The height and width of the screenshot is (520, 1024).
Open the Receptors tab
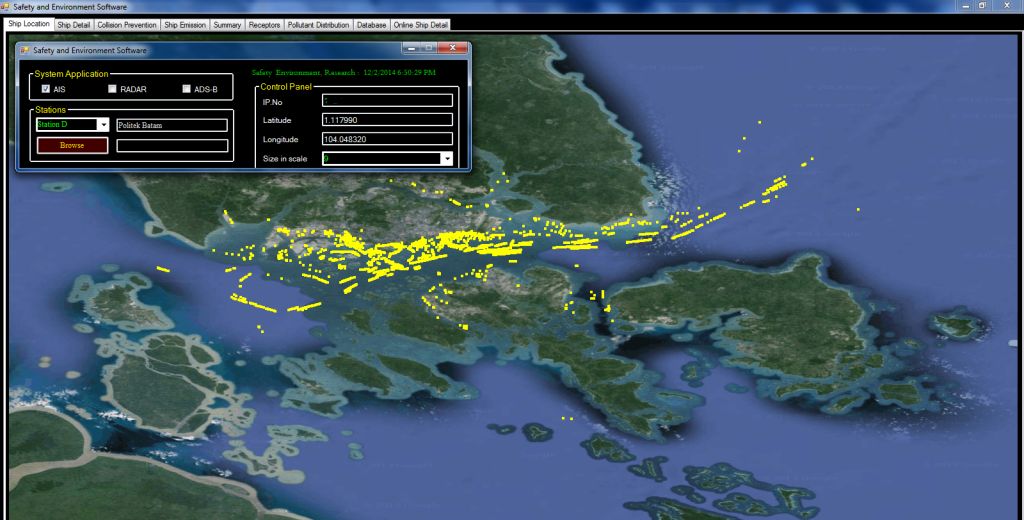click(264, 24)
